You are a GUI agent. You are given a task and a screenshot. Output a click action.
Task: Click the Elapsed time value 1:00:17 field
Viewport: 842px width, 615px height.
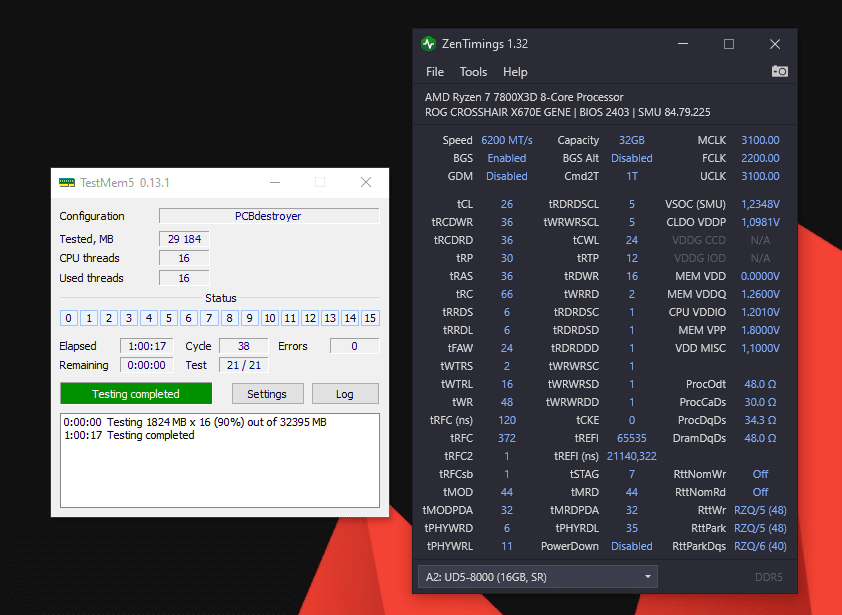click(147, 346)
